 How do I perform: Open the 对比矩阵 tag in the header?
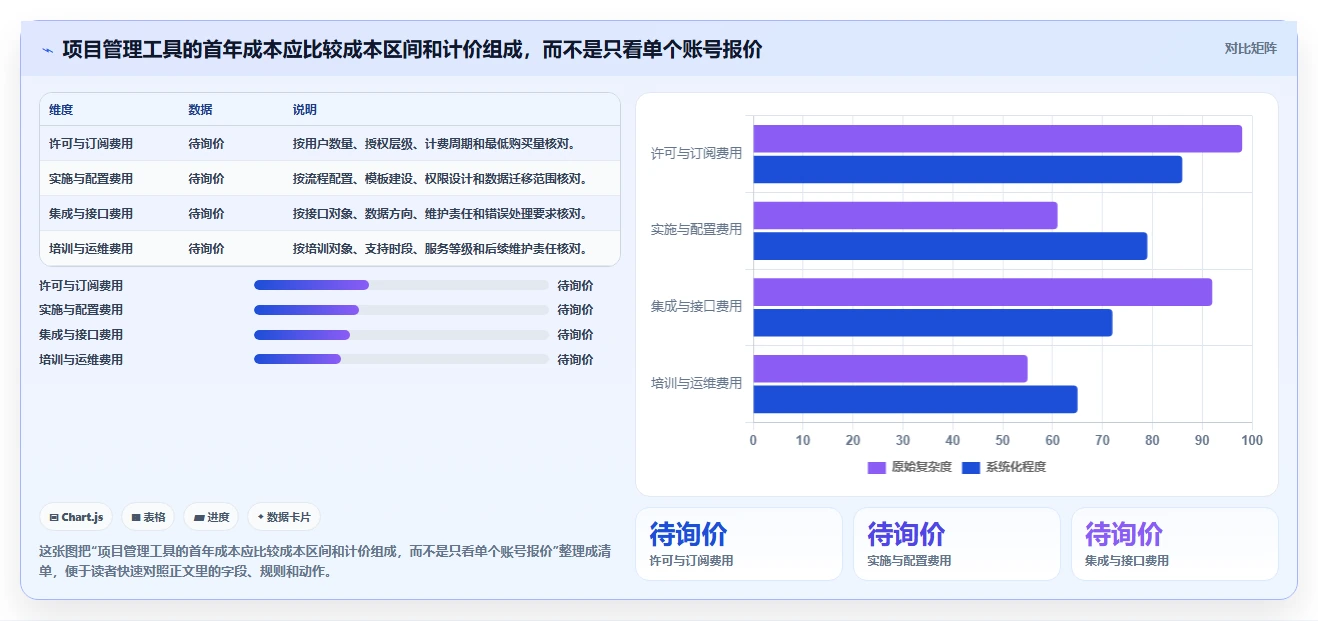tap(1250, 48)
